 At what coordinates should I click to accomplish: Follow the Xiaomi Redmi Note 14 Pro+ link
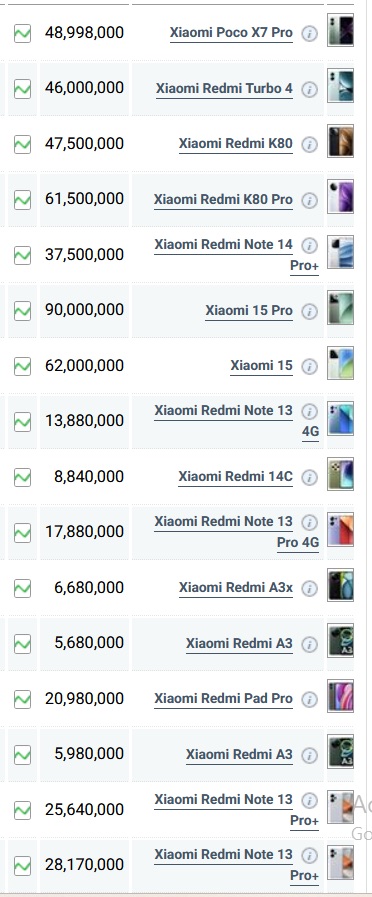click(236, 255)
